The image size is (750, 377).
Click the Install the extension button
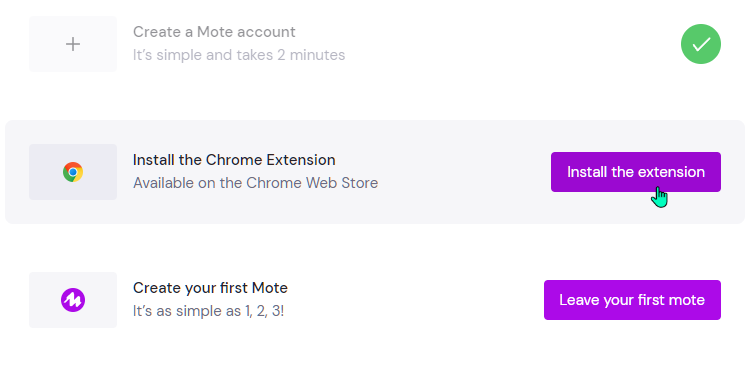(x=636, y=172)
